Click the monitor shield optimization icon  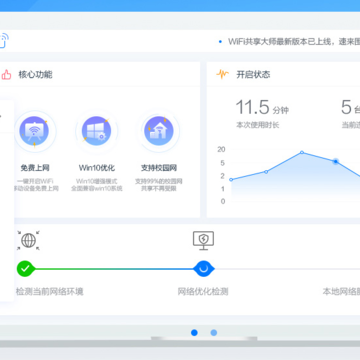point(203,241)
